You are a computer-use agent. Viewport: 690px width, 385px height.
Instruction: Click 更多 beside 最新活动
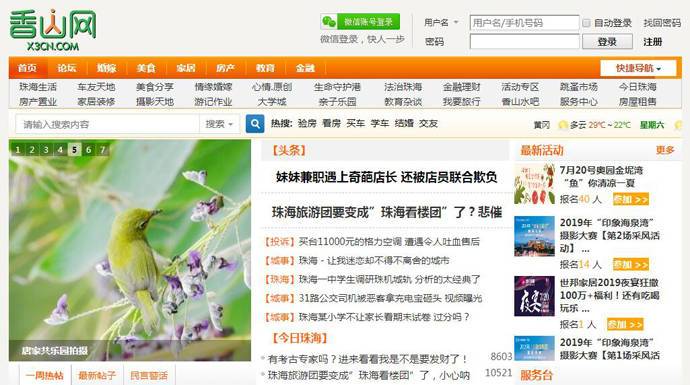[x=665, y=150]
